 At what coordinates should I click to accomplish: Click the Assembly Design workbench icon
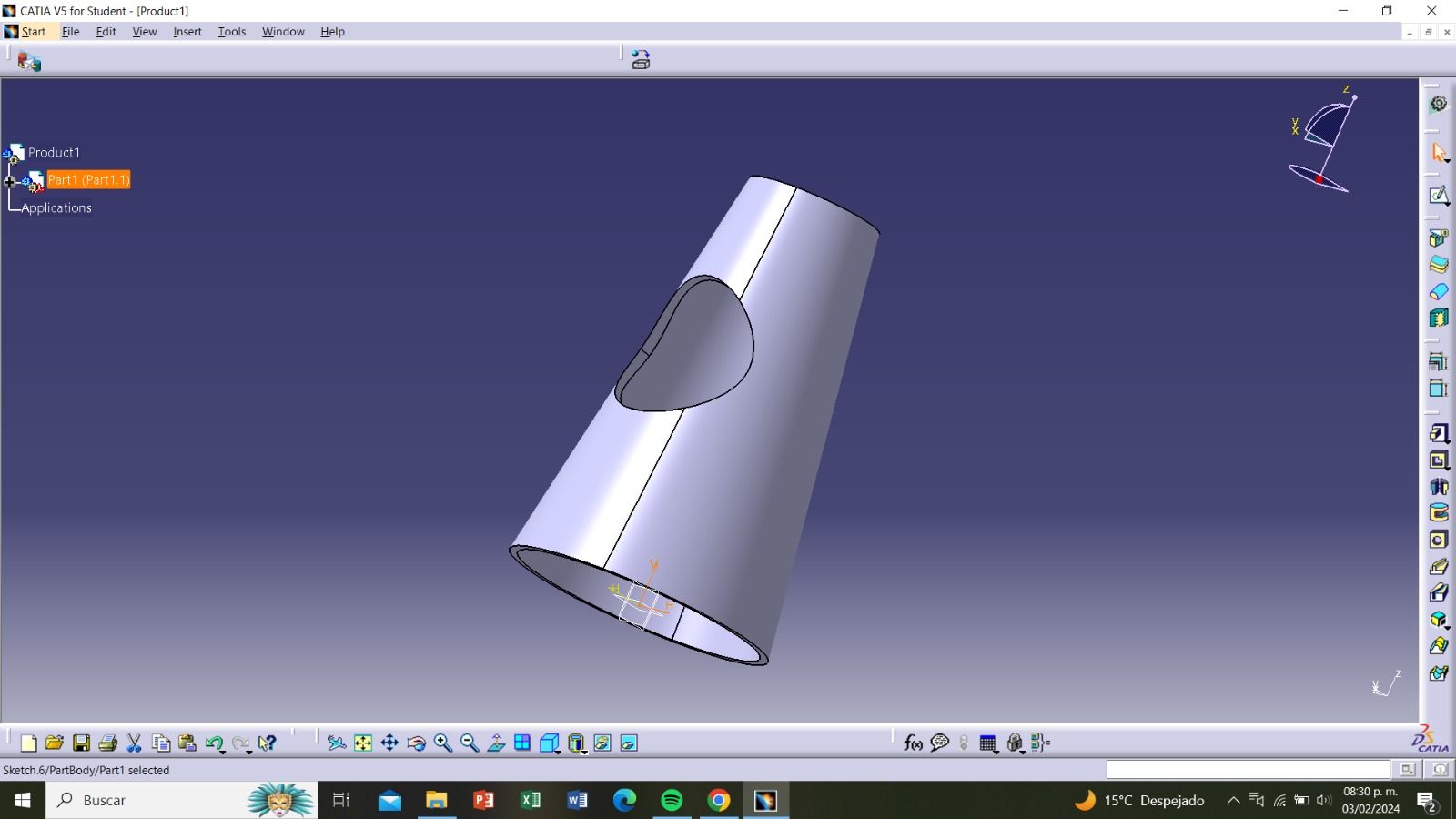pos(29,61)
